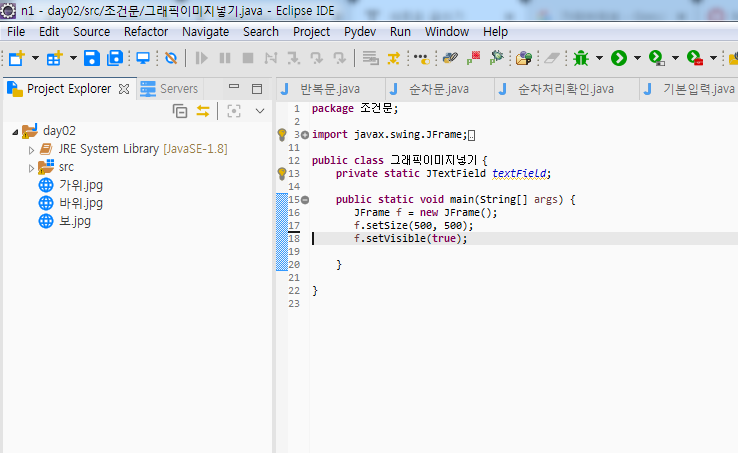Screen dimensions: 738x453
Task: Click the Step Return icon
Action: pyautogui.click(x=339, y=58)
